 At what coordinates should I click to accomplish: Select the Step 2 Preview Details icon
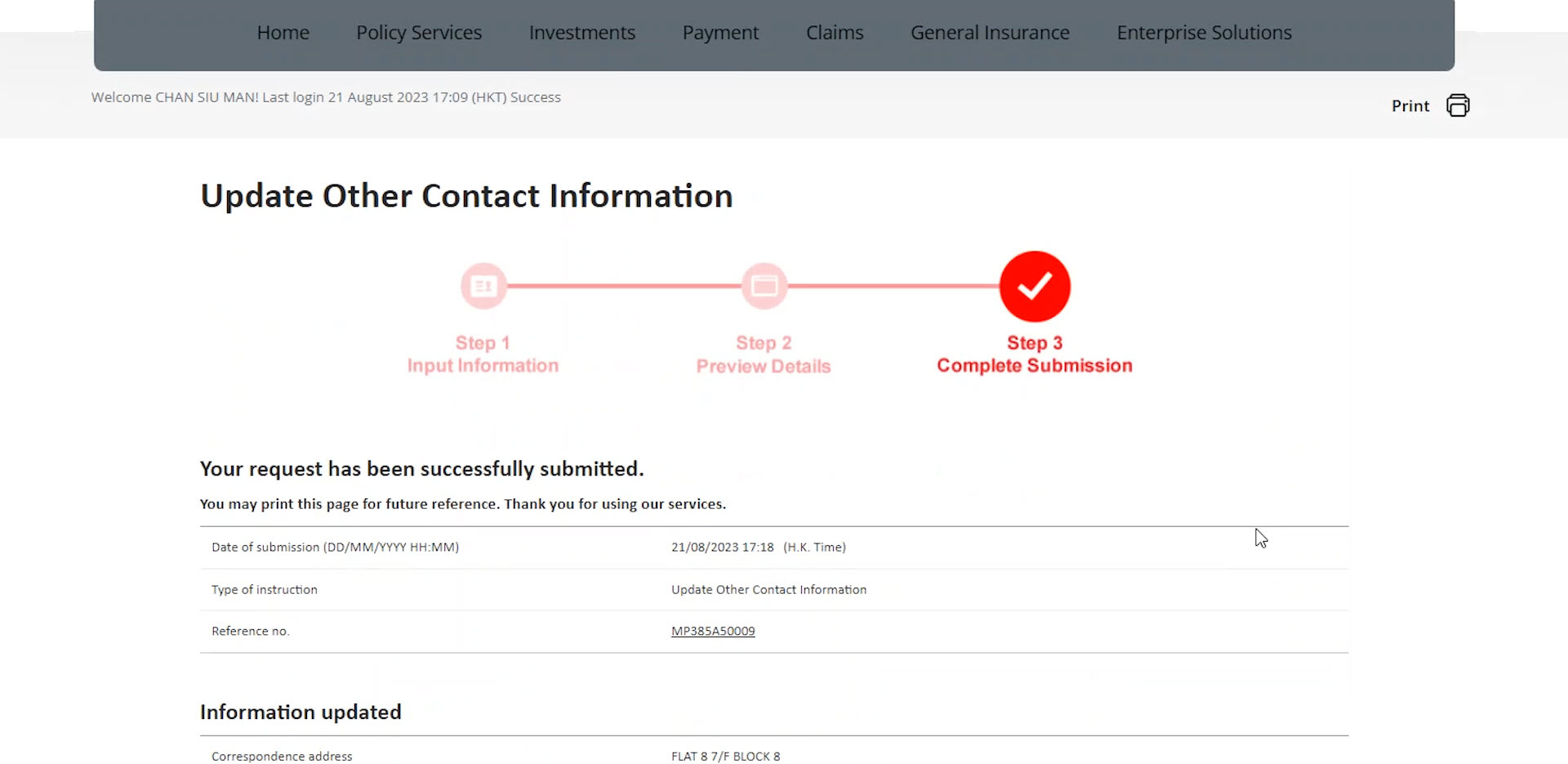[x=764, y=286]
